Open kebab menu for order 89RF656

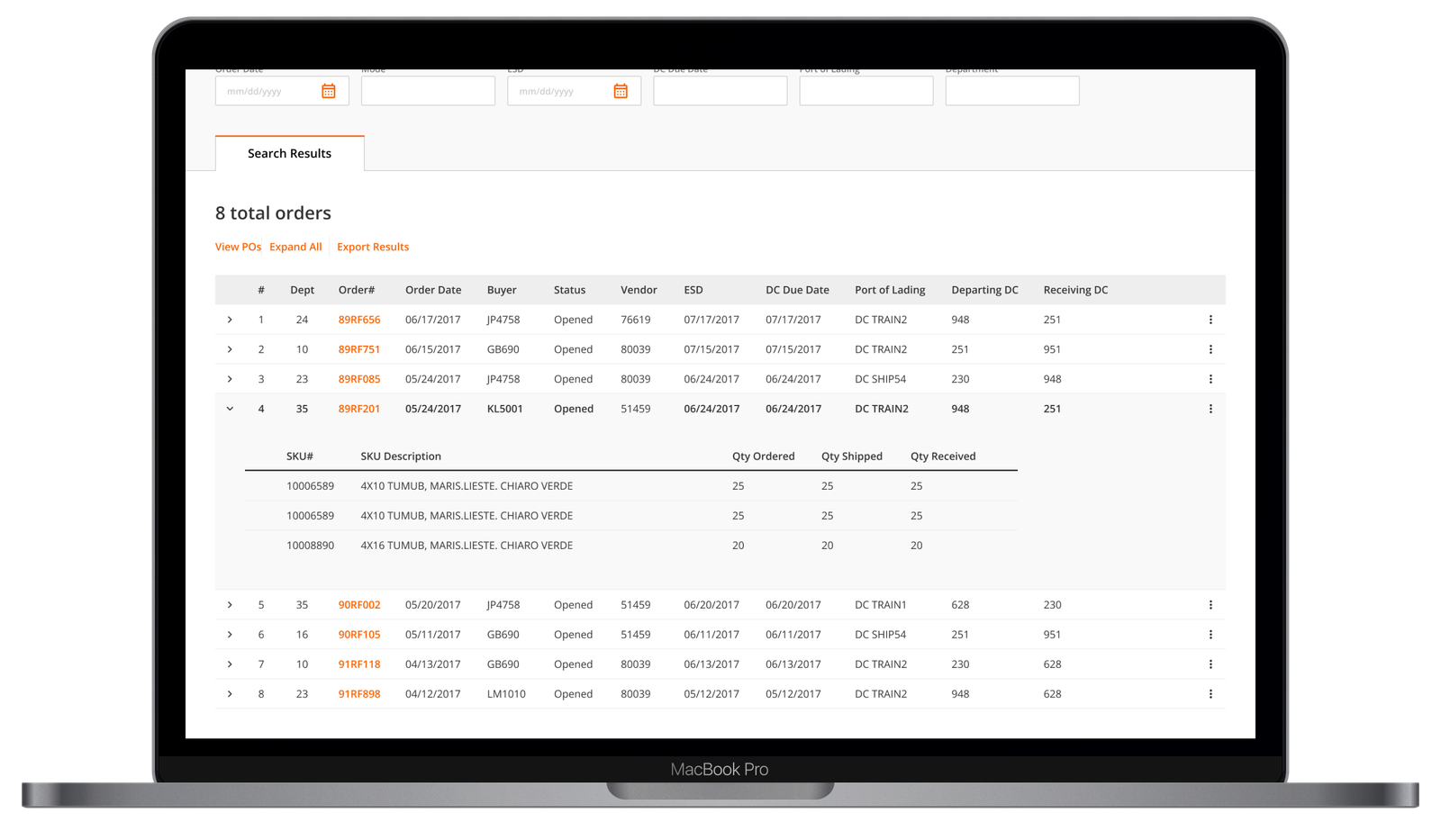[x=1210, y=320]
